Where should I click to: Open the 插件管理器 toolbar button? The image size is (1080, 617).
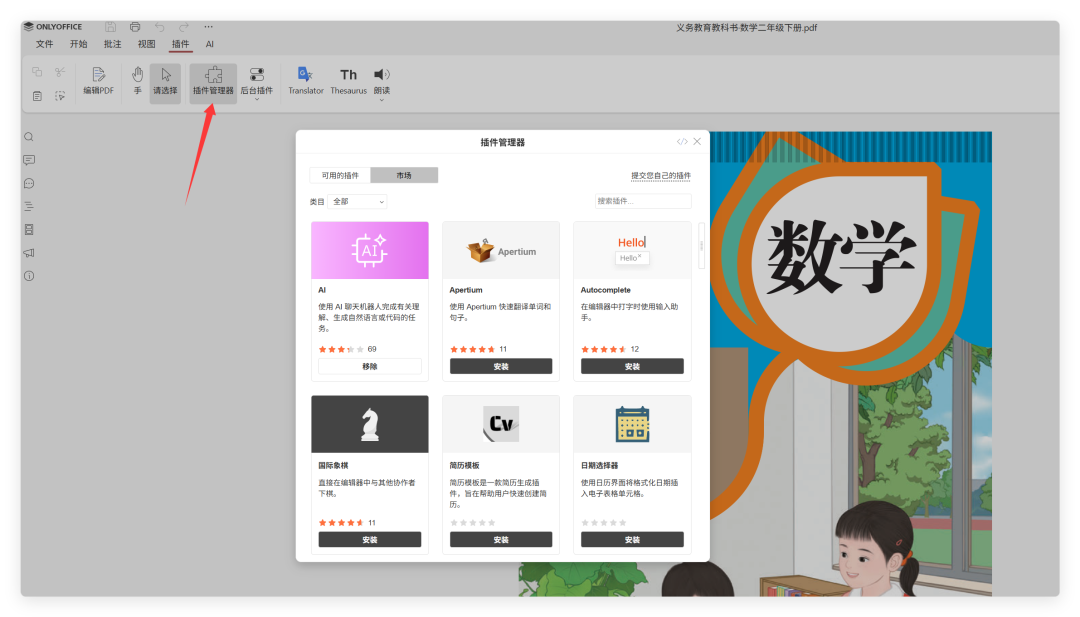[x=213, y=83]
